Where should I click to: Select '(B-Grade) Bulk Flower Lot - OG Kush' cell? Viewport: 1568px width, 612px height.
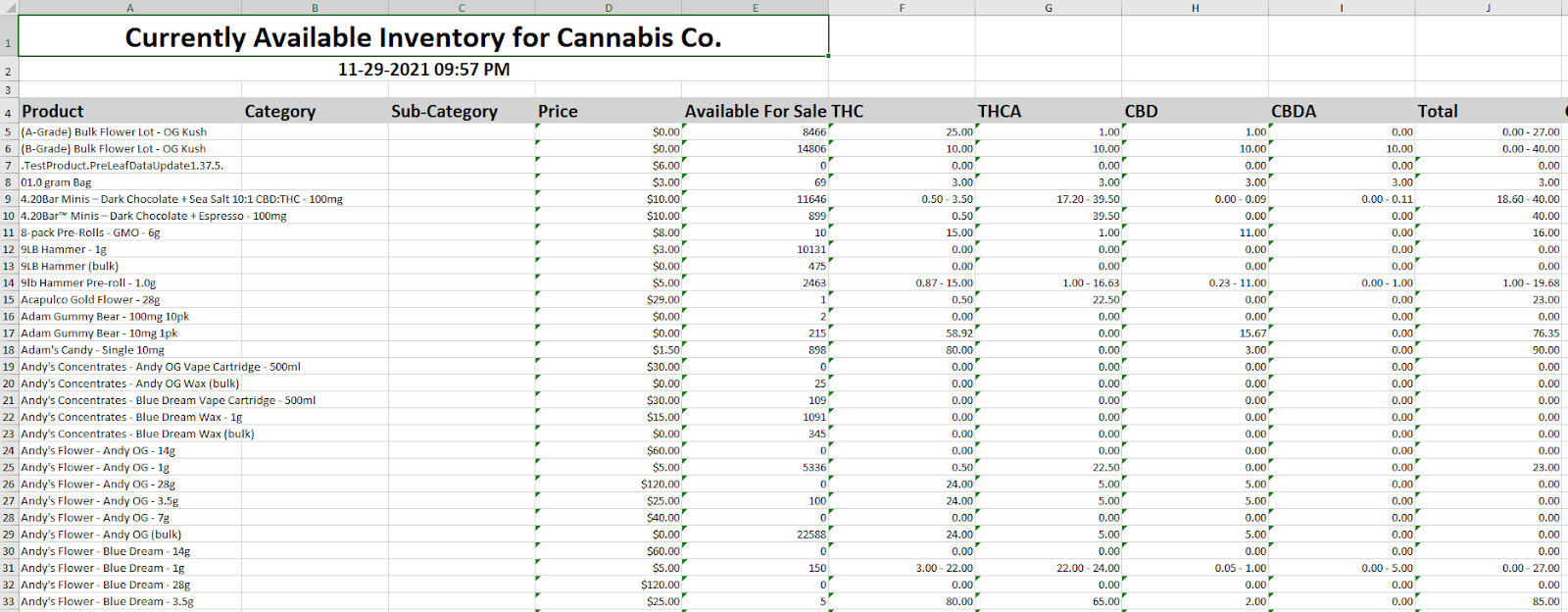[x=130, y=148]
